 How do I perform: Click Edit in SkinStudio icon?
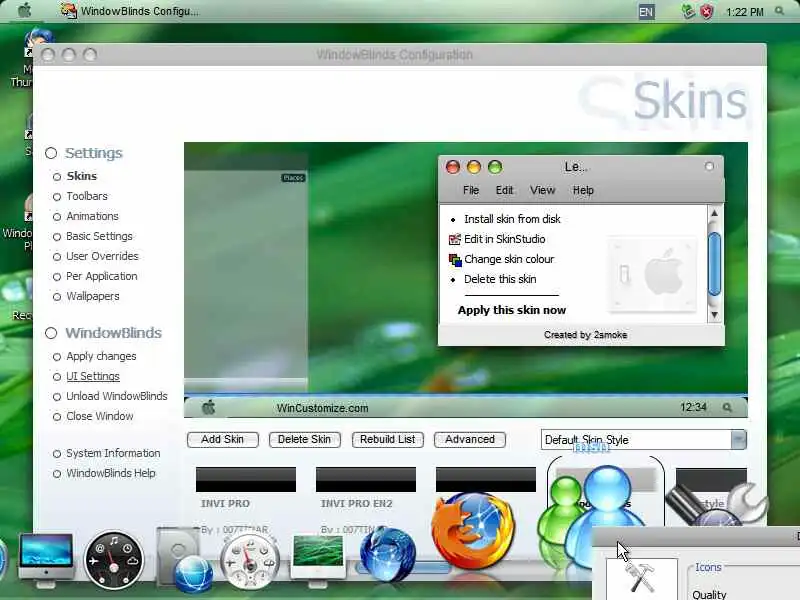pos(454,239)
